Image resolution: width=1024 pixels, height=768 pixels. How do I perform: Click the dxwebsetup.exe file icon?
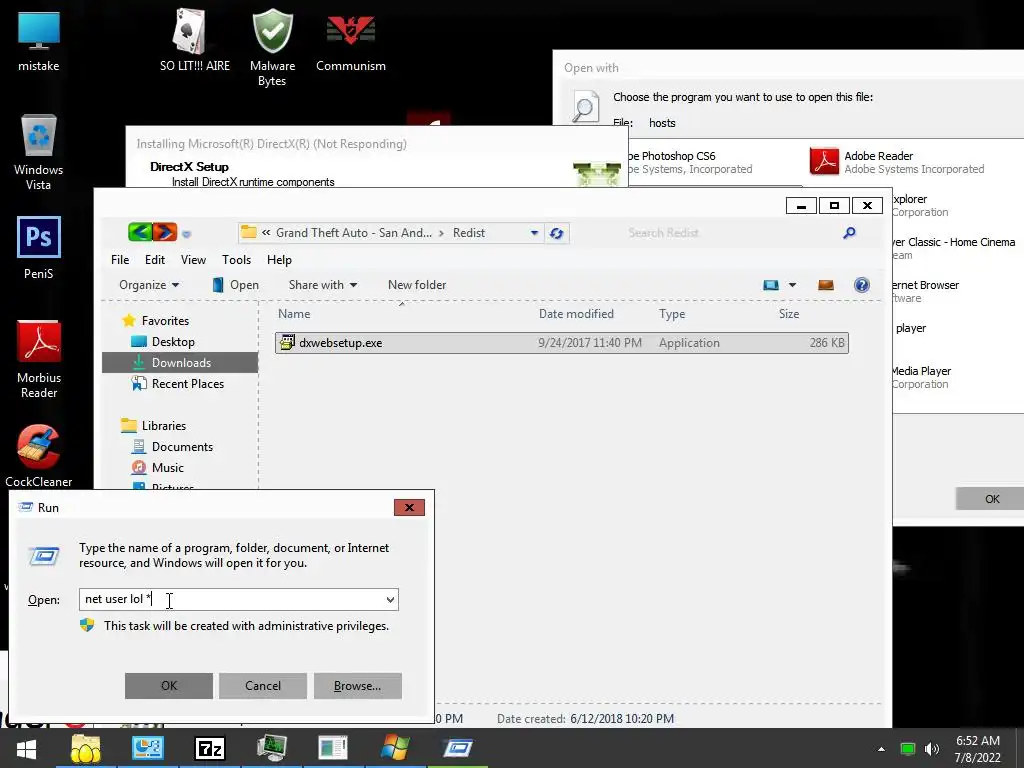287,342
